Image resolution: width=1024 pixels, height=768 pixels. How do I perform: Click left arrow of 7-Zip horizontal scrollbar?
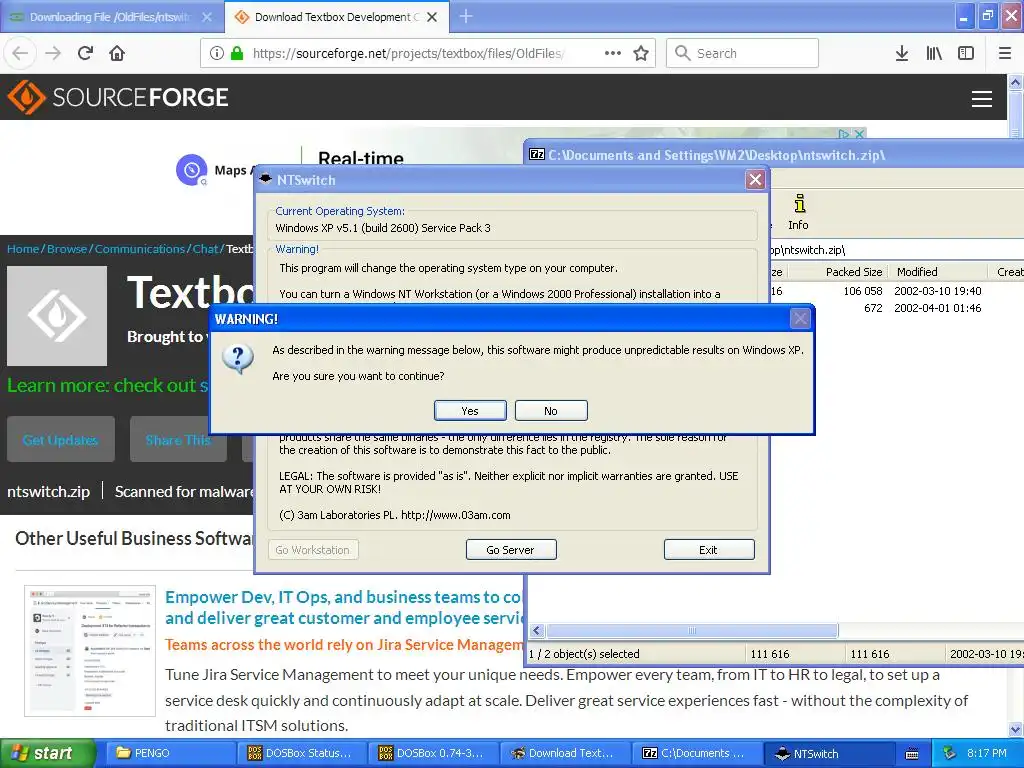tap(537, 630)
